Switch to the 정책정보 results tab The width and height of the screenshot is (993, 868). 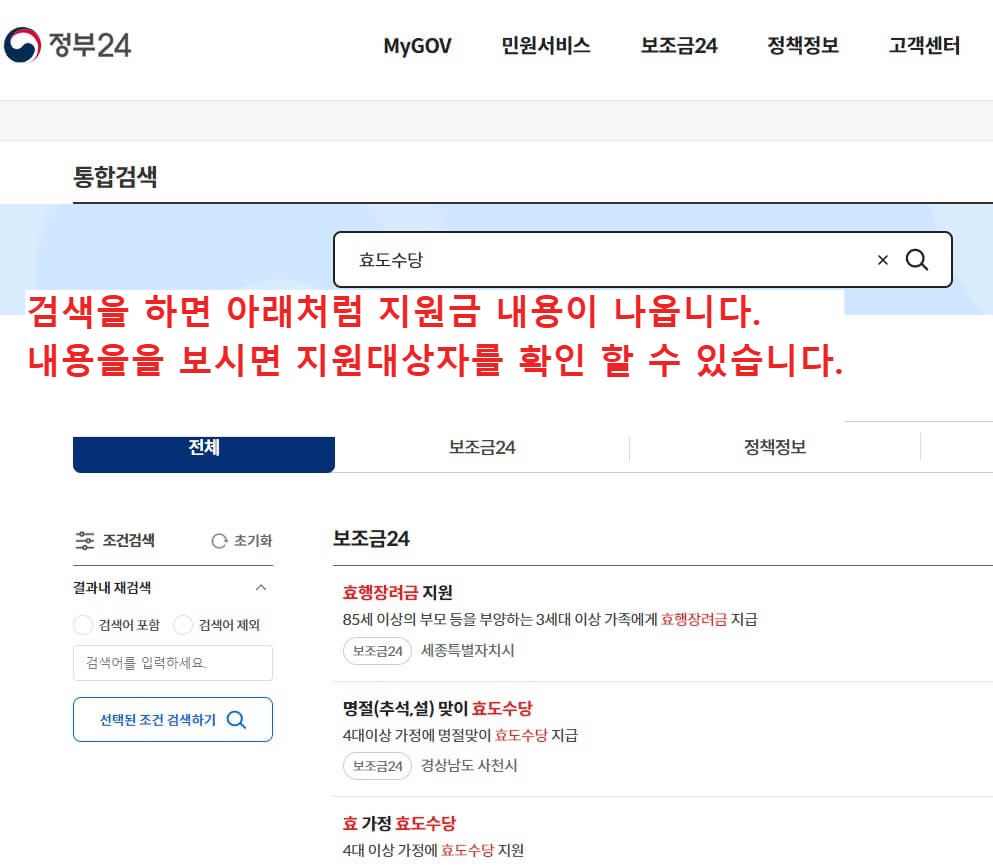[775, 448]
